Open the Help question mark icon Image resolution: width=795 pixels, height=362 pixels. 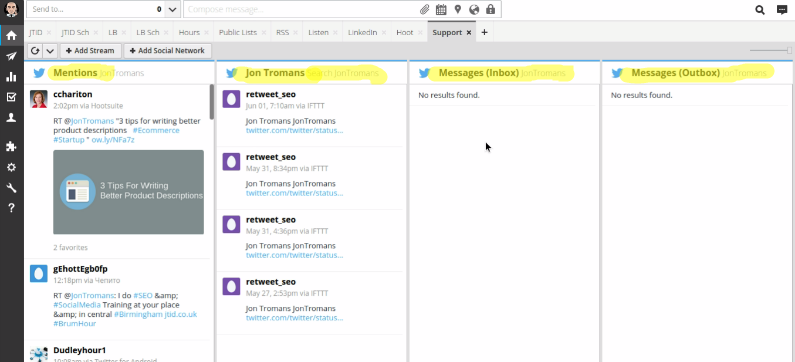tap(11, 208)
